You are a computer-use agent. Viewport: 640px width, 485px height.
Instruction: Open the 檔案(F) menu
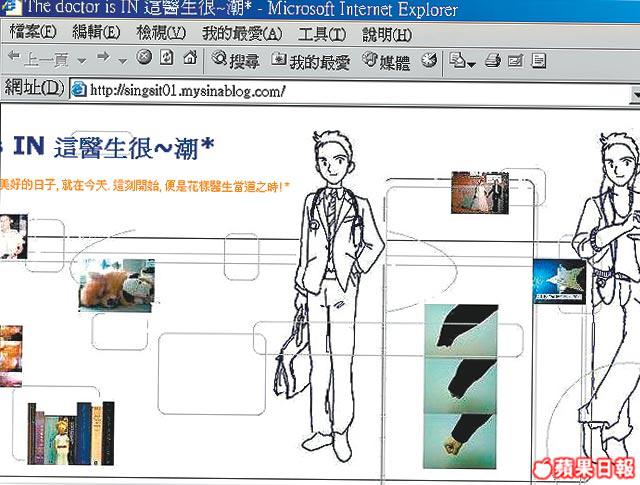(34, 34)
